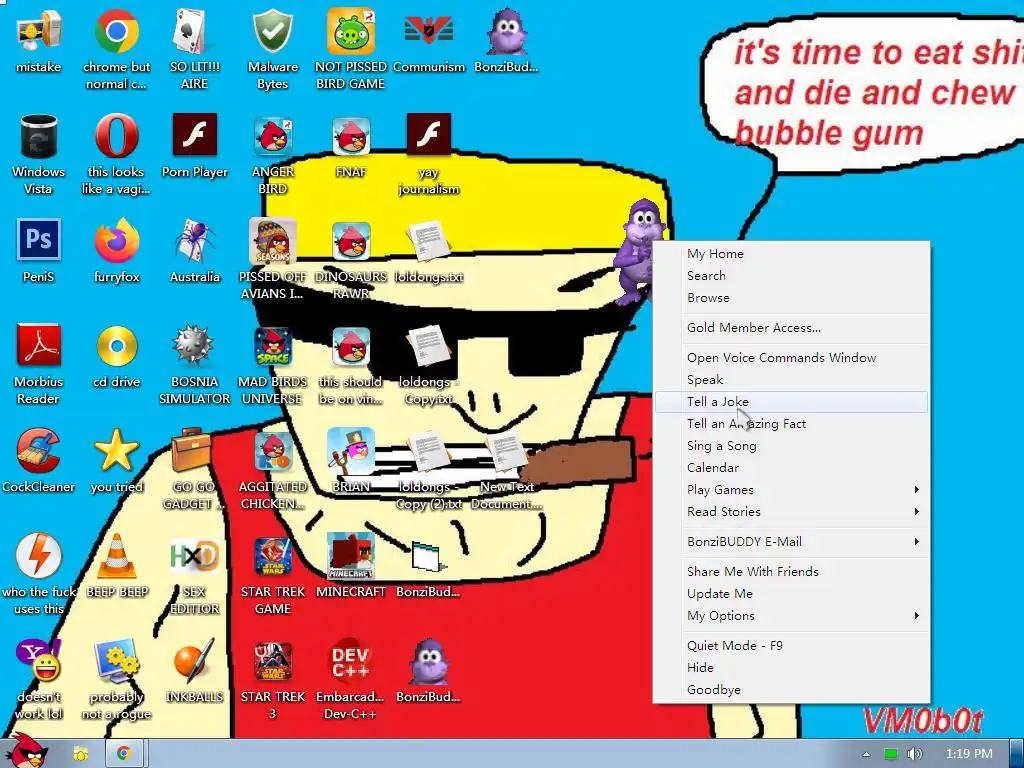The height and width of the screenshot is (768, 1024).
Task: Open Gold Member Access menu item
Action: pos(791,328)
